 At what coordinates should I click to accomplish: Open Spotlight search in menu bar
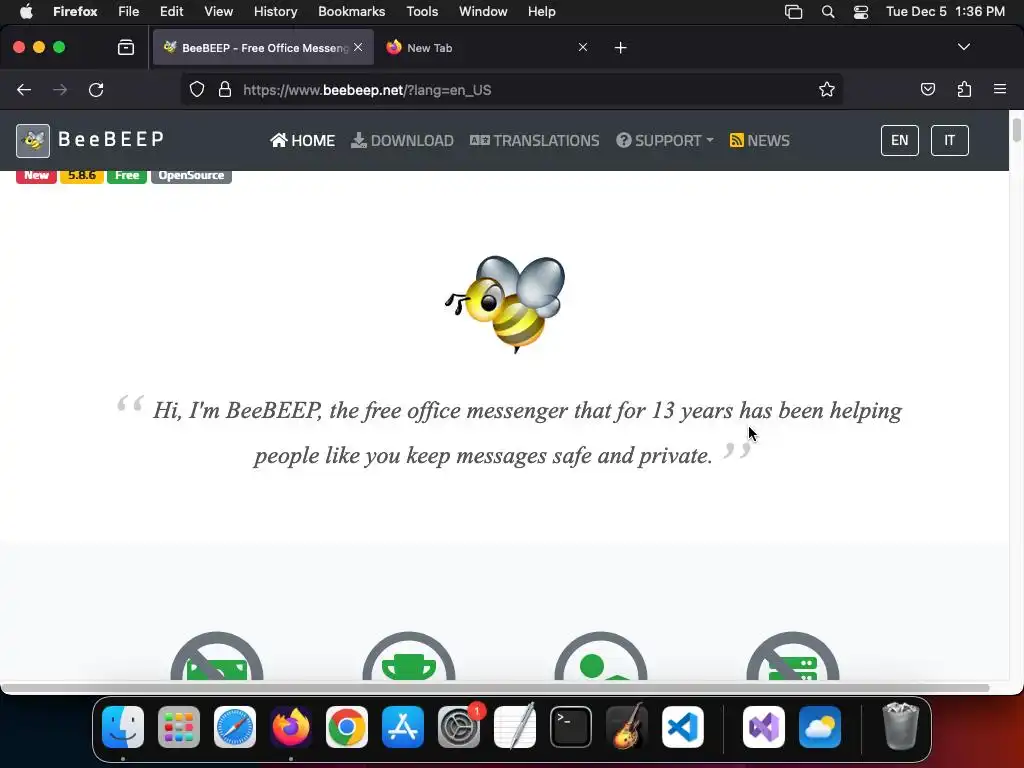[x=827, y=11]
